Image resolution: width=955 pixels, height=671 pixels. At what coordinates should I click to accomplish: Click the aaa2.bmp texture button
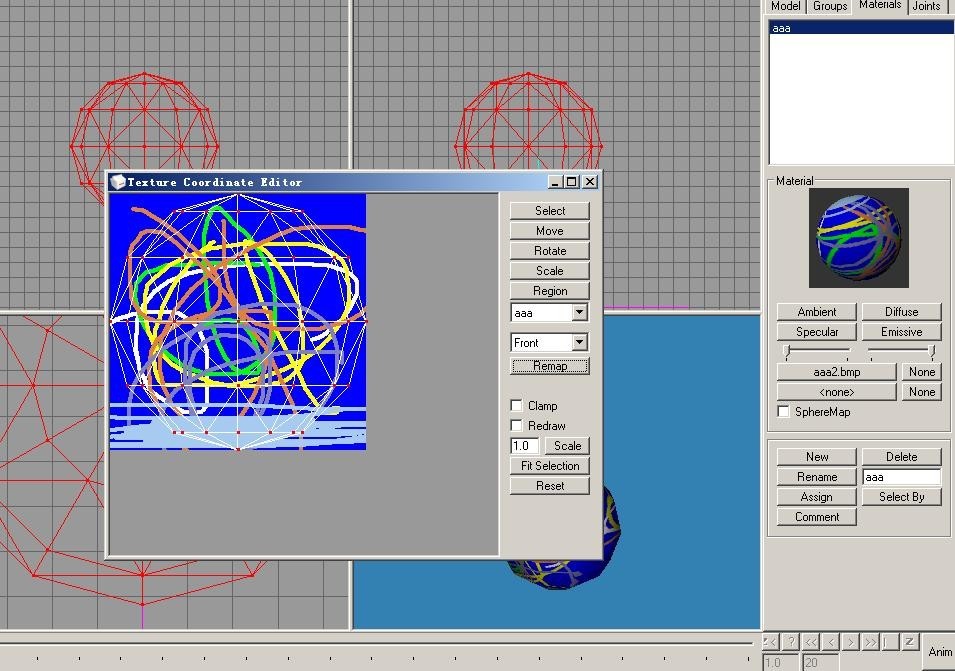click(837, 372)
